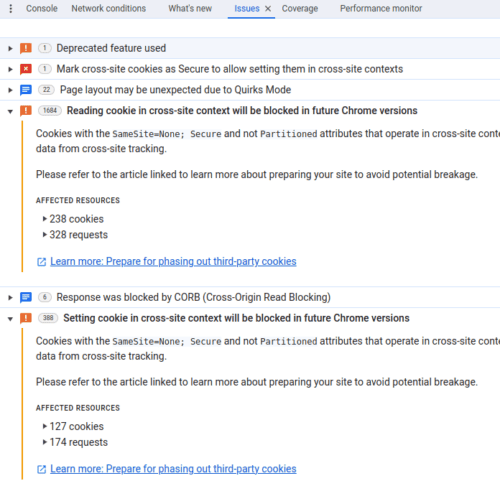
Task: Collapse the Setting cookie in cross-site context issue
Action: 10,319
